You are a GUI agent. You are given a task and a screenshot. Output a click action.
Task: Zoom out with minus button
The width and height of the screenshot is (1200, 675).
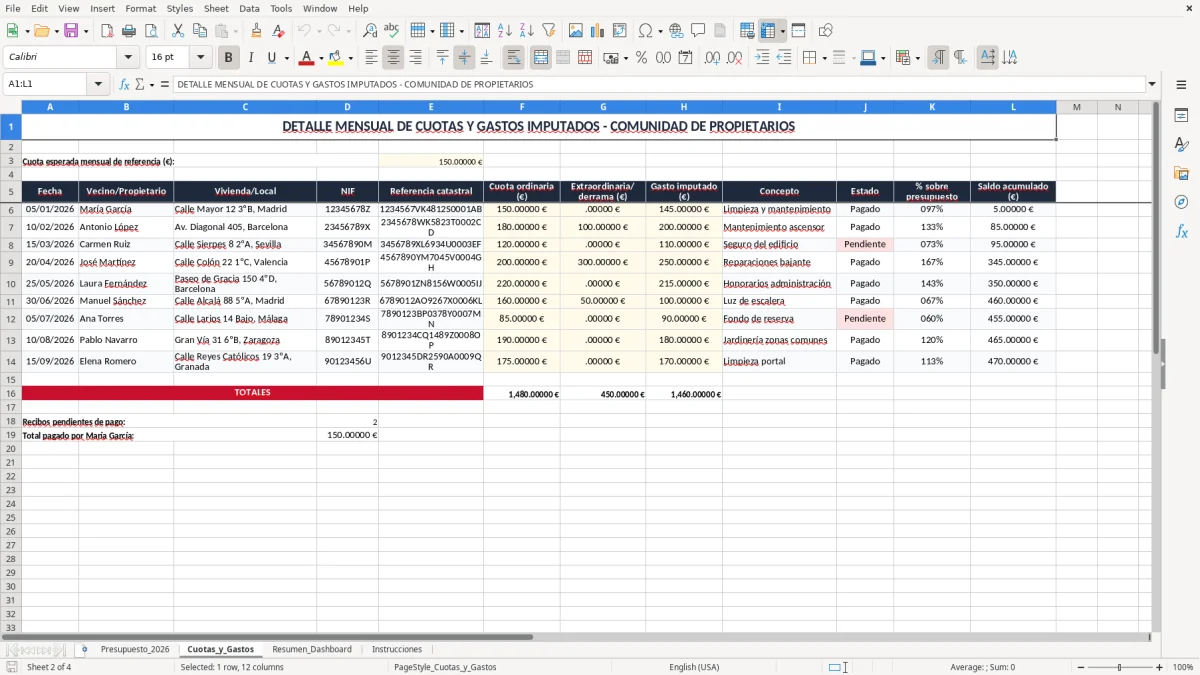tap(1080, 667)
